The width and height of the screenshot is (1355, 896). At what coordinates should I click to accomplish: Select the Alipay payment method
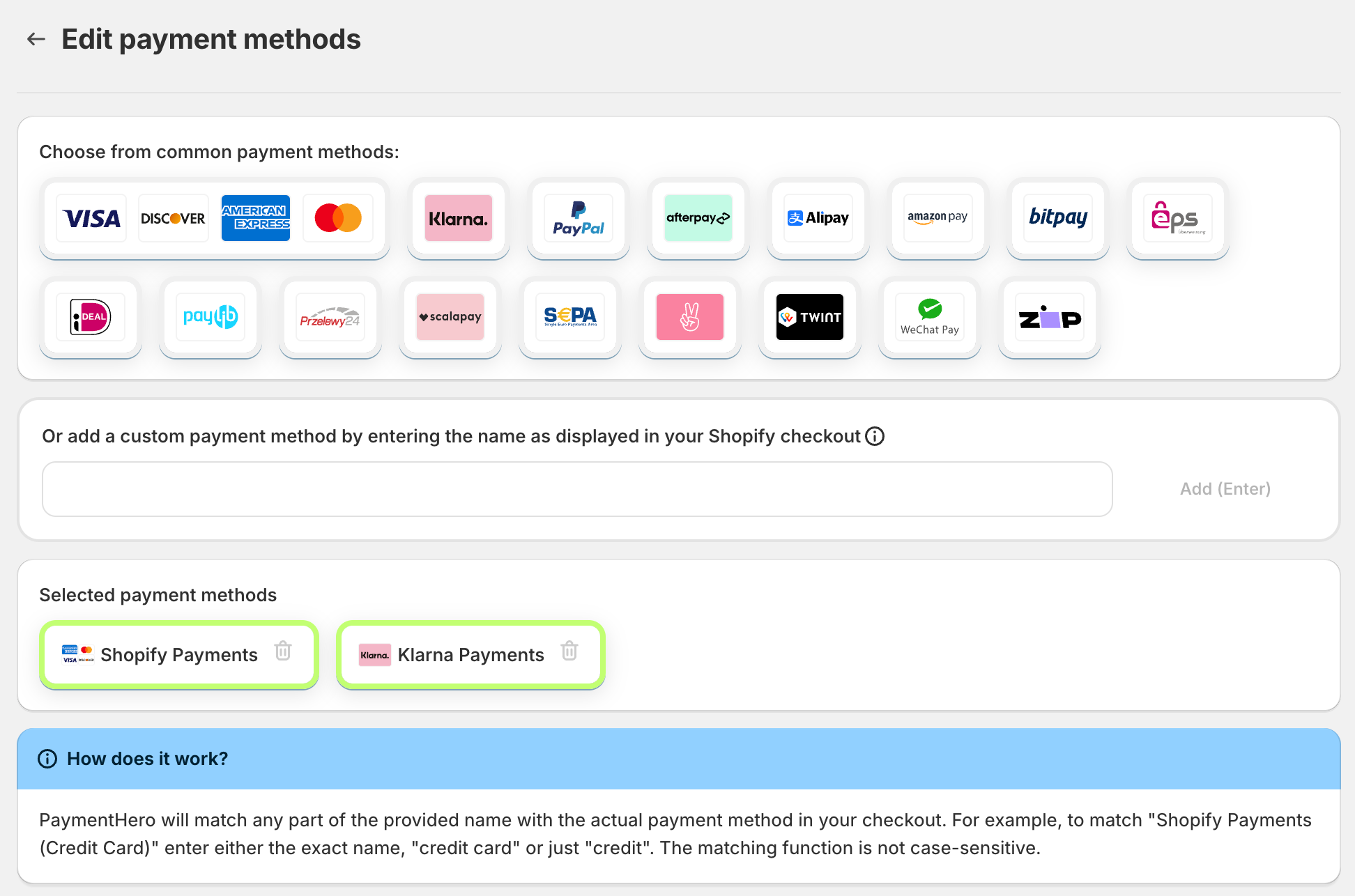pos(818,218)
